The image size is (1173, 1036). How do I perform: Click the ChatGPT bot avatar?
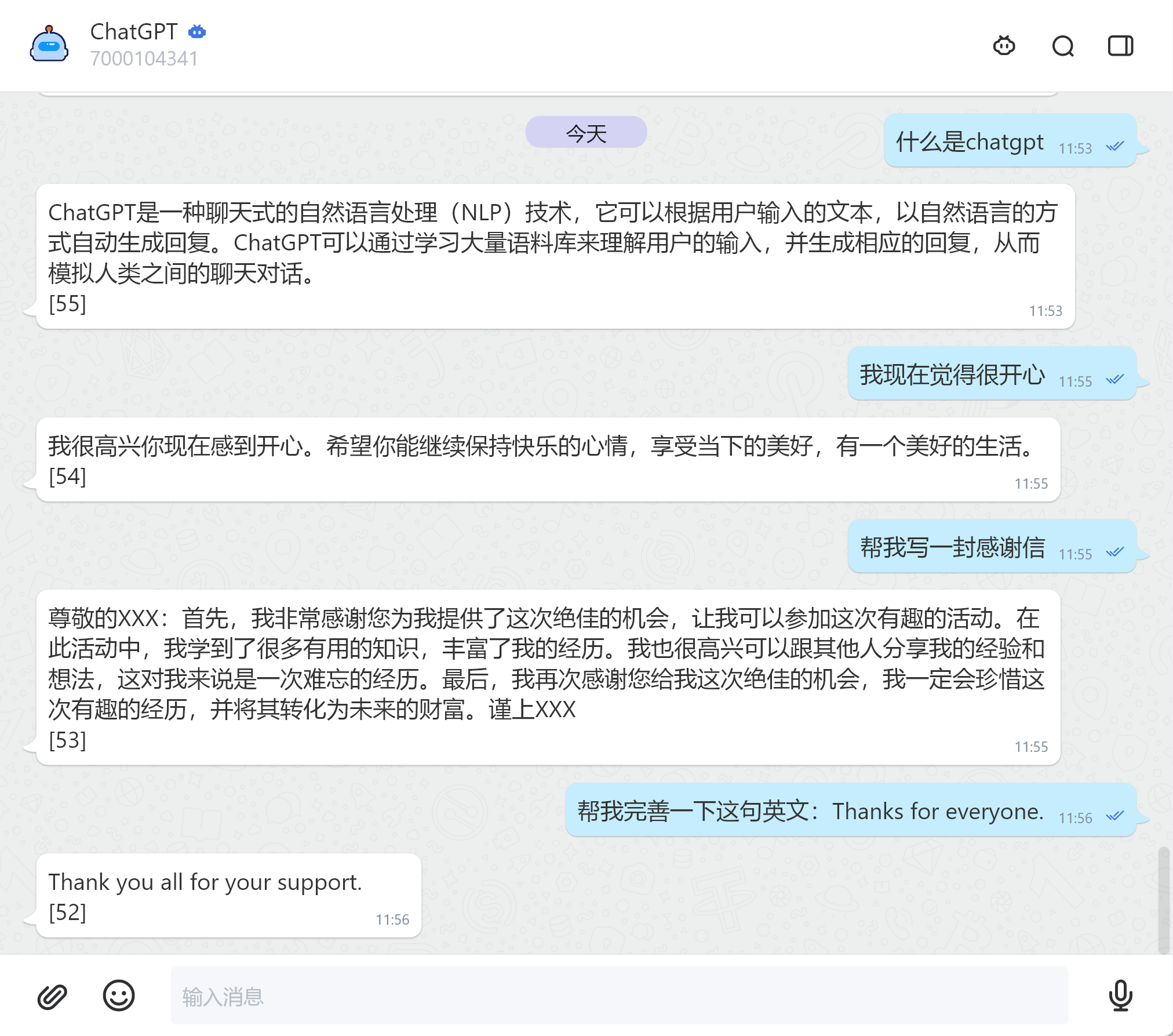pyautogui.click(x=49, y=45)
